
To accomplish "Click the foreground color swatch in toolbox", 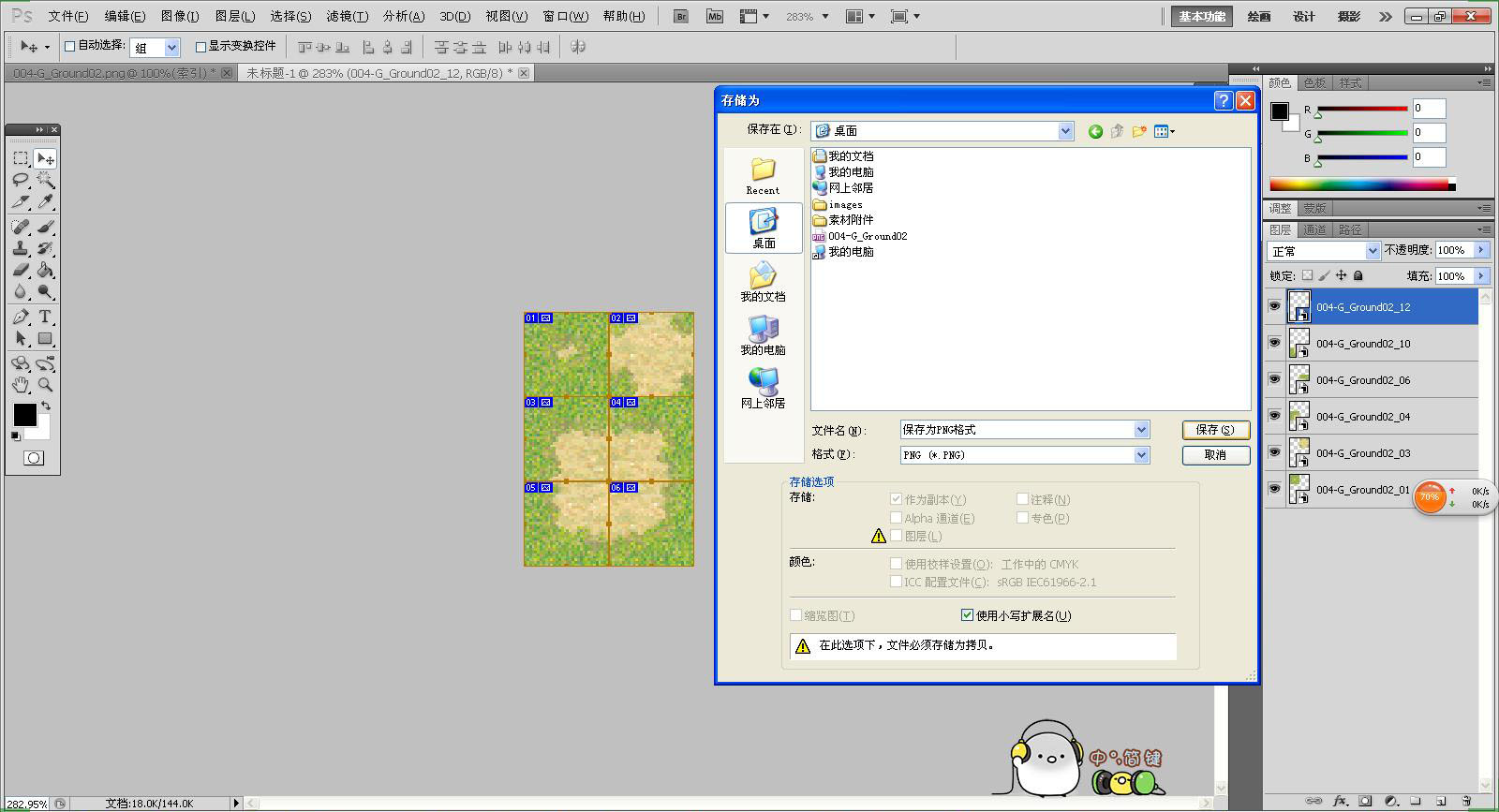I will coord(24,415).
